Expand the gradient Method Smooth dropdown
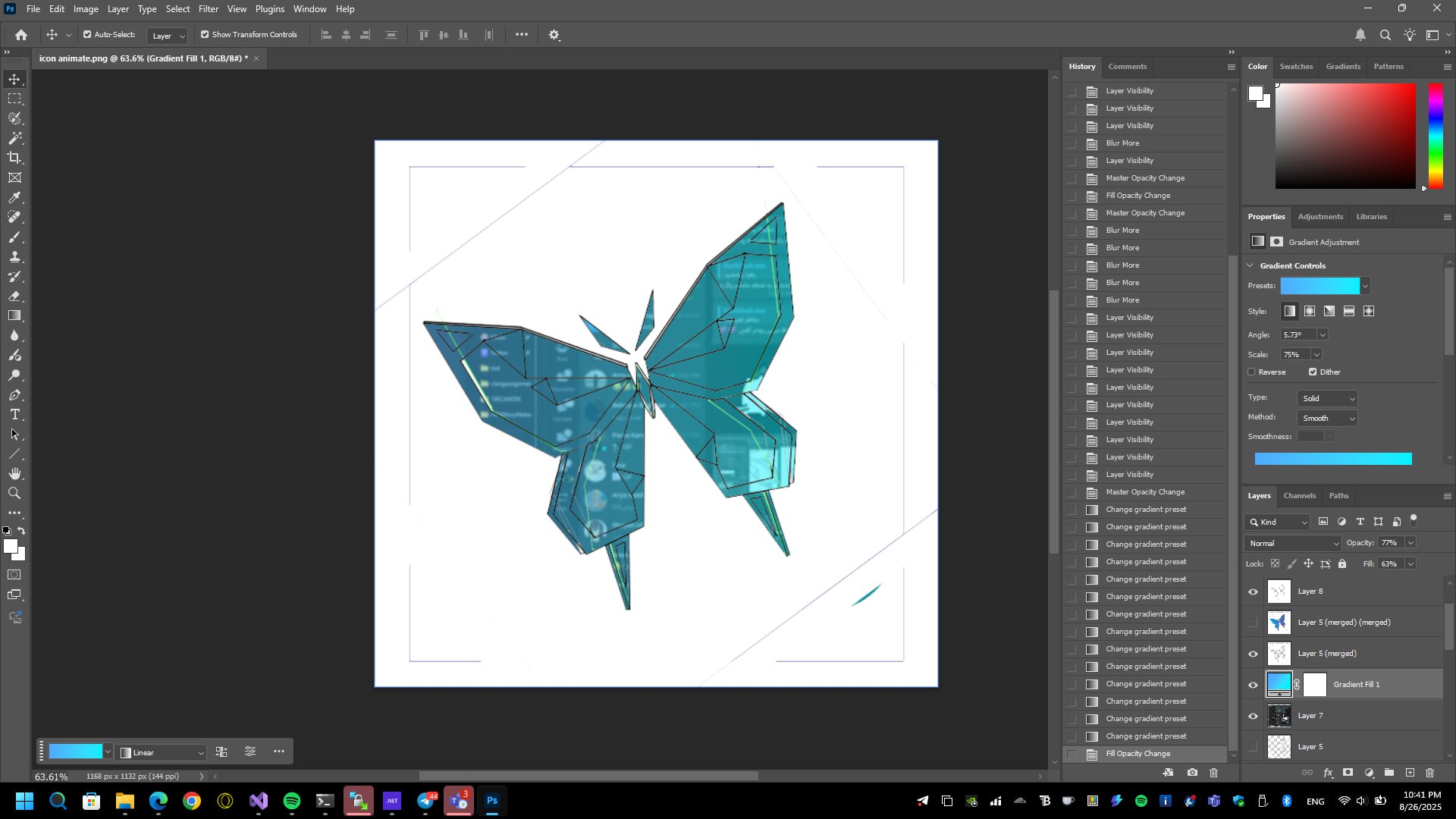The width and height of the screenshot is (1456, 819). coord(1326,419)
